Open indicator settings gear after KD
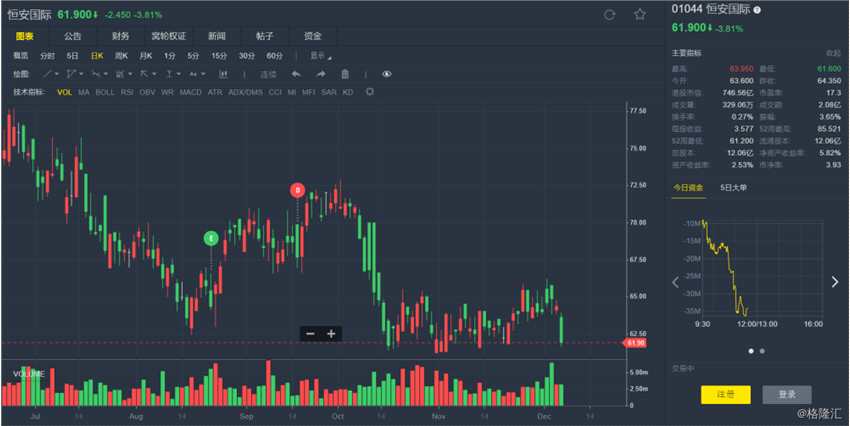The width and height of the screenshot is (850, 426). [x=370, y=92]
